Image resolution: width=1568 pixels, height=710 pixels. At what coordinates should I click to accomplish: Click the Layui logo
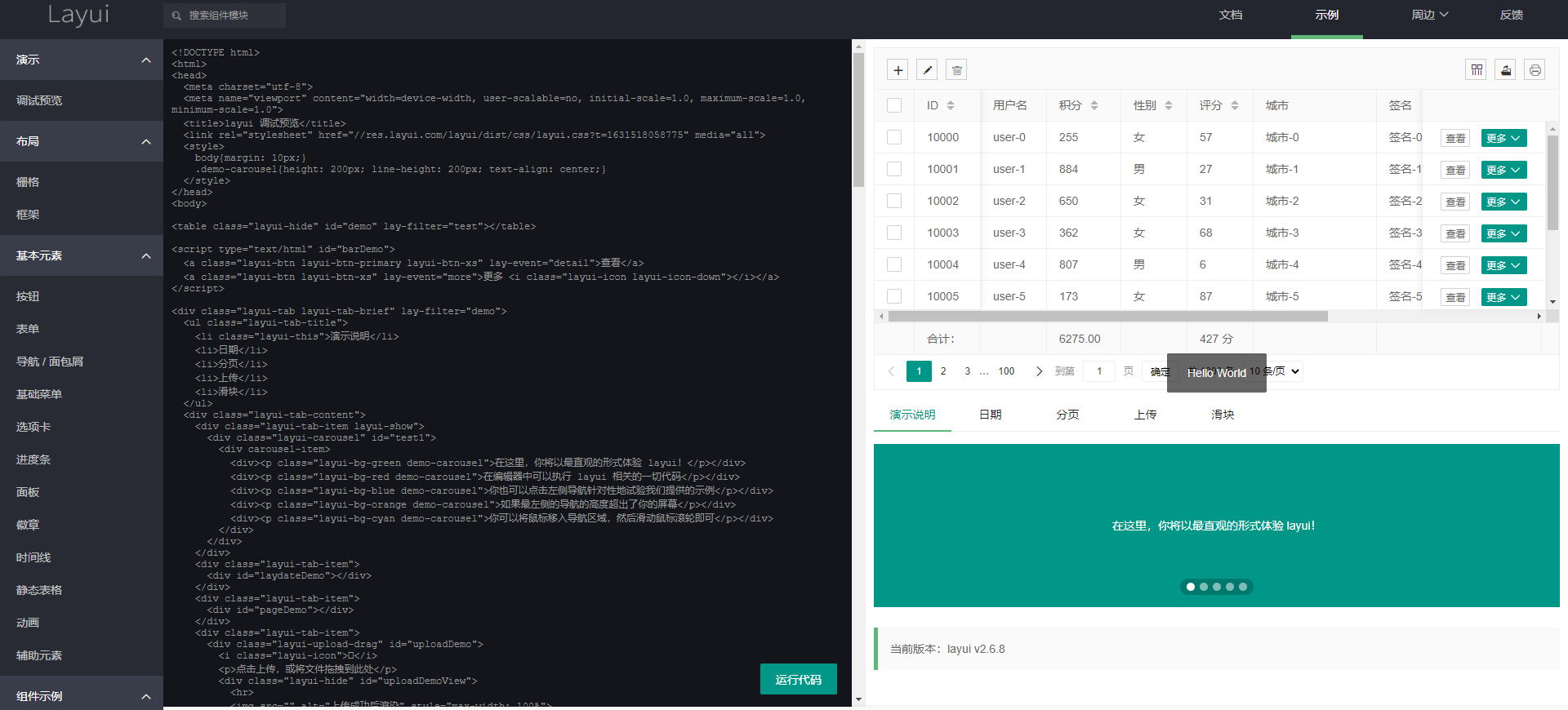(78, 15)
